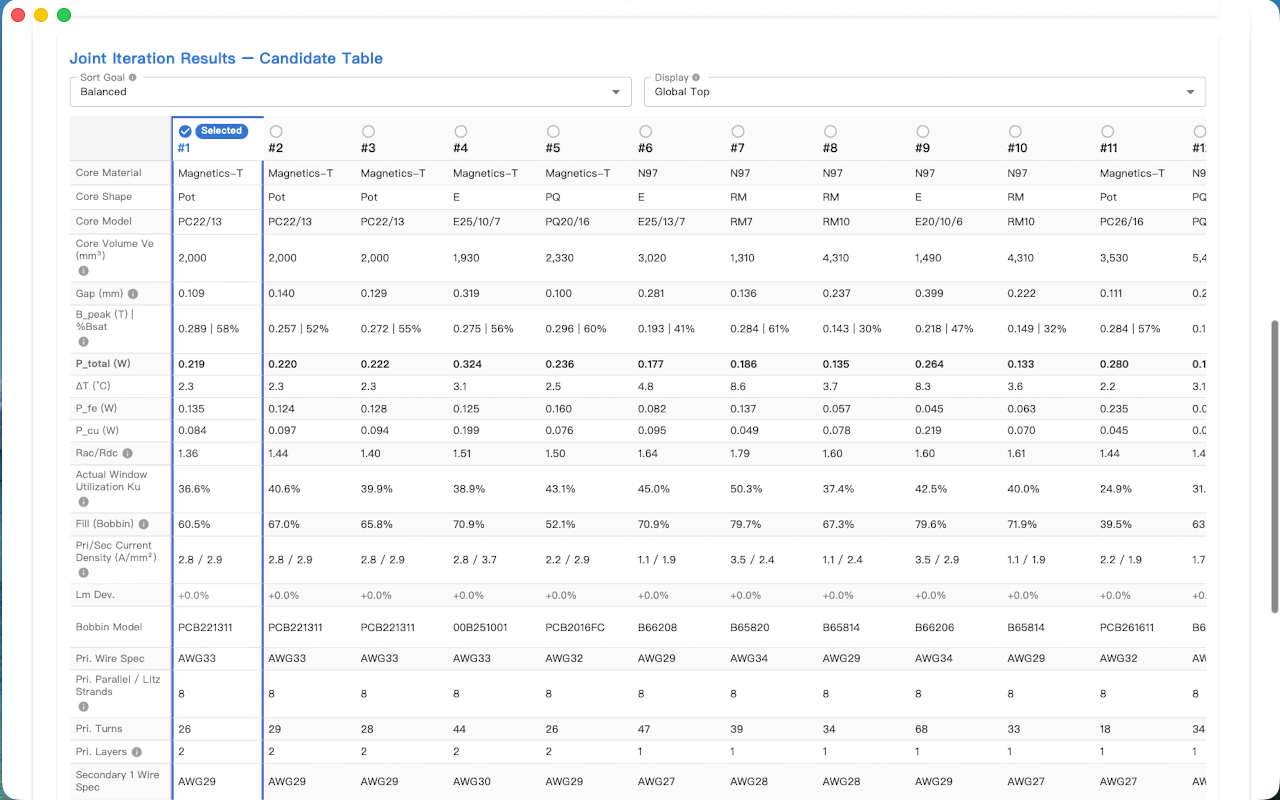Click gap value 0.399

(929, 294)
